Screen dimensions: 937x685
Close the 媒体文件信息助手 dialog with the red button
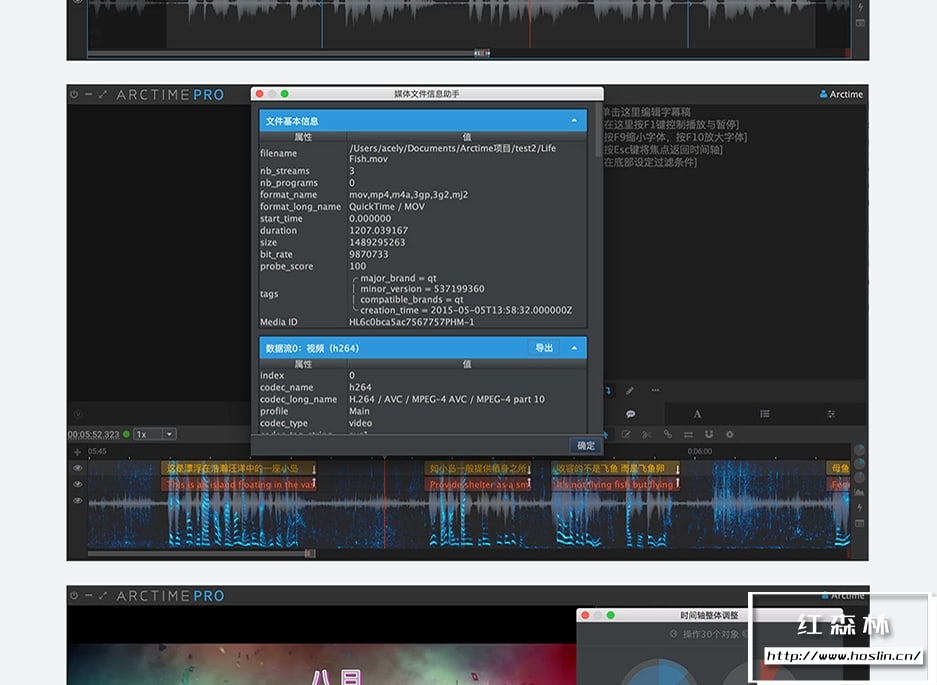pos(259,94)
